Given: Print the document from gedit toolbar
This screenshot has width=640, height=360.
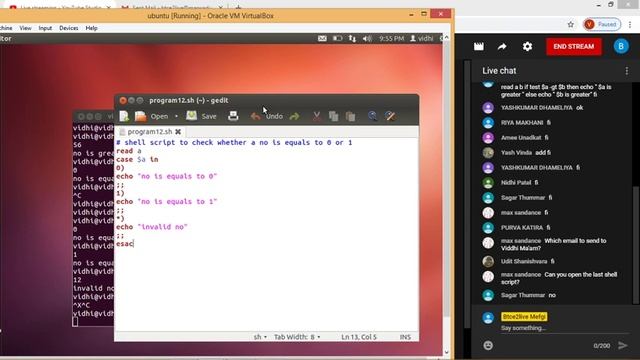Looking at the screenshot, I should pos(233,116).
